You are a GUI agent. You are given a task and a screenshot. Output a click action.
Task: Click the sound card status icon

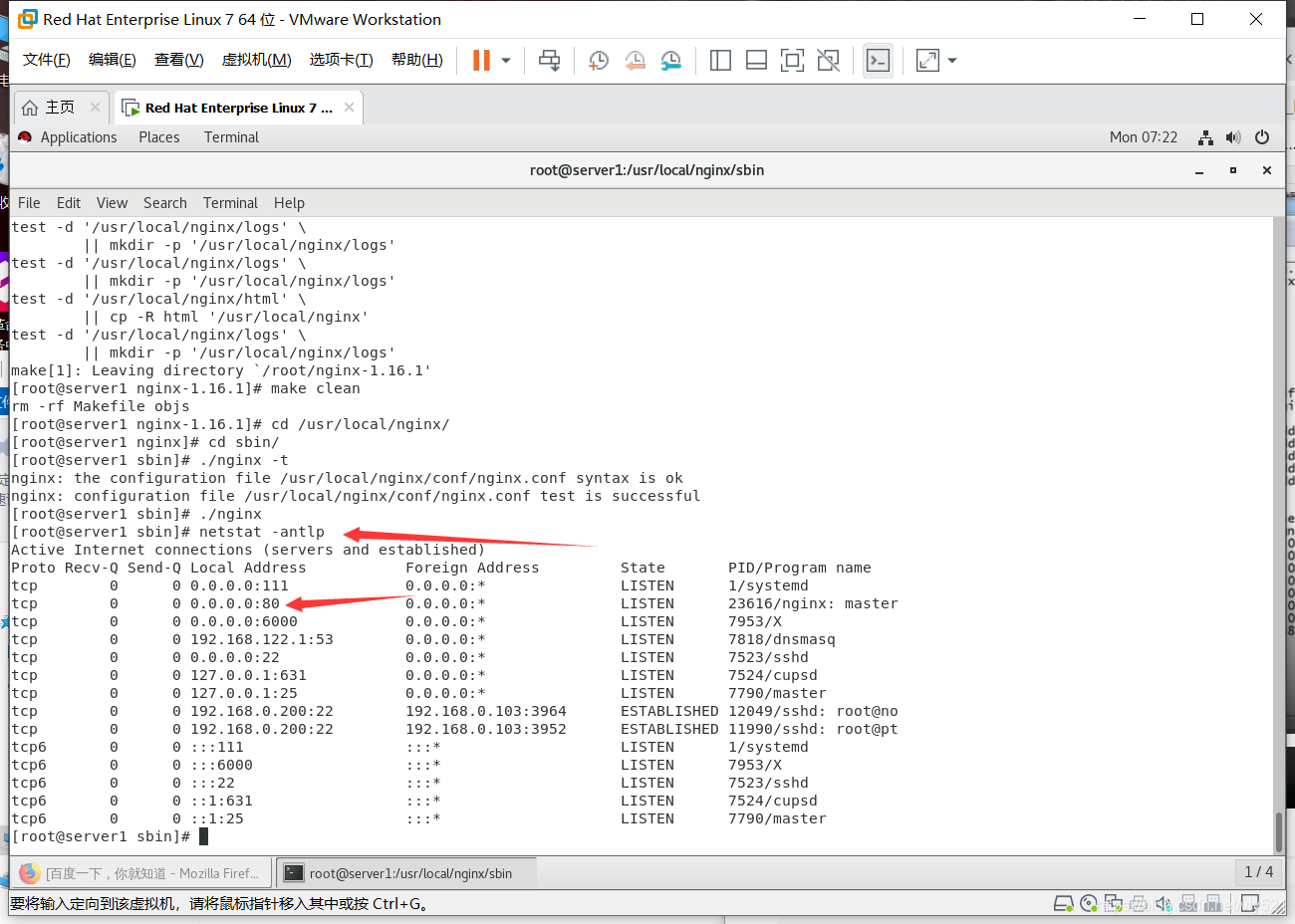click(x=1164, y=904)
